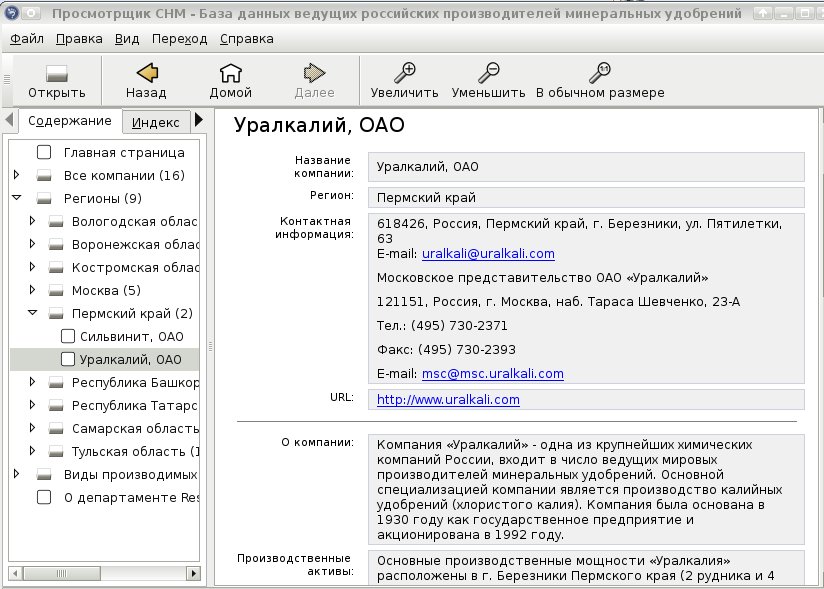Click the Уралкалий, ОАО page heading
This screenshot has width=824, height=589.
coord(319,125)
